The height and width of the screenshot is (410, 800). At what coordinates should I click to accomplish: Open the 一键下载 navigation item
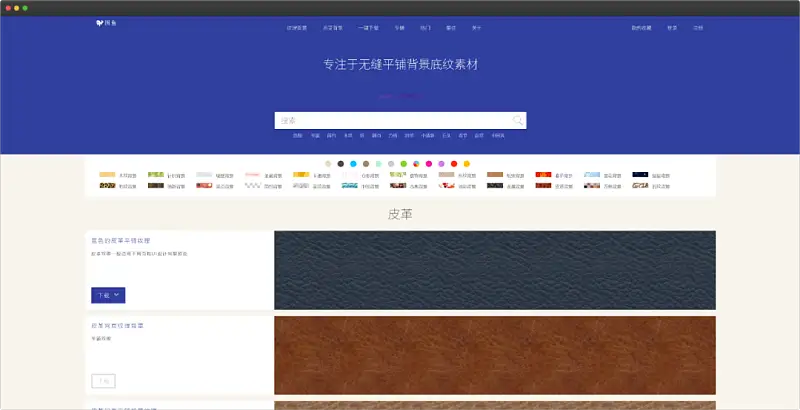coord(368,28)
